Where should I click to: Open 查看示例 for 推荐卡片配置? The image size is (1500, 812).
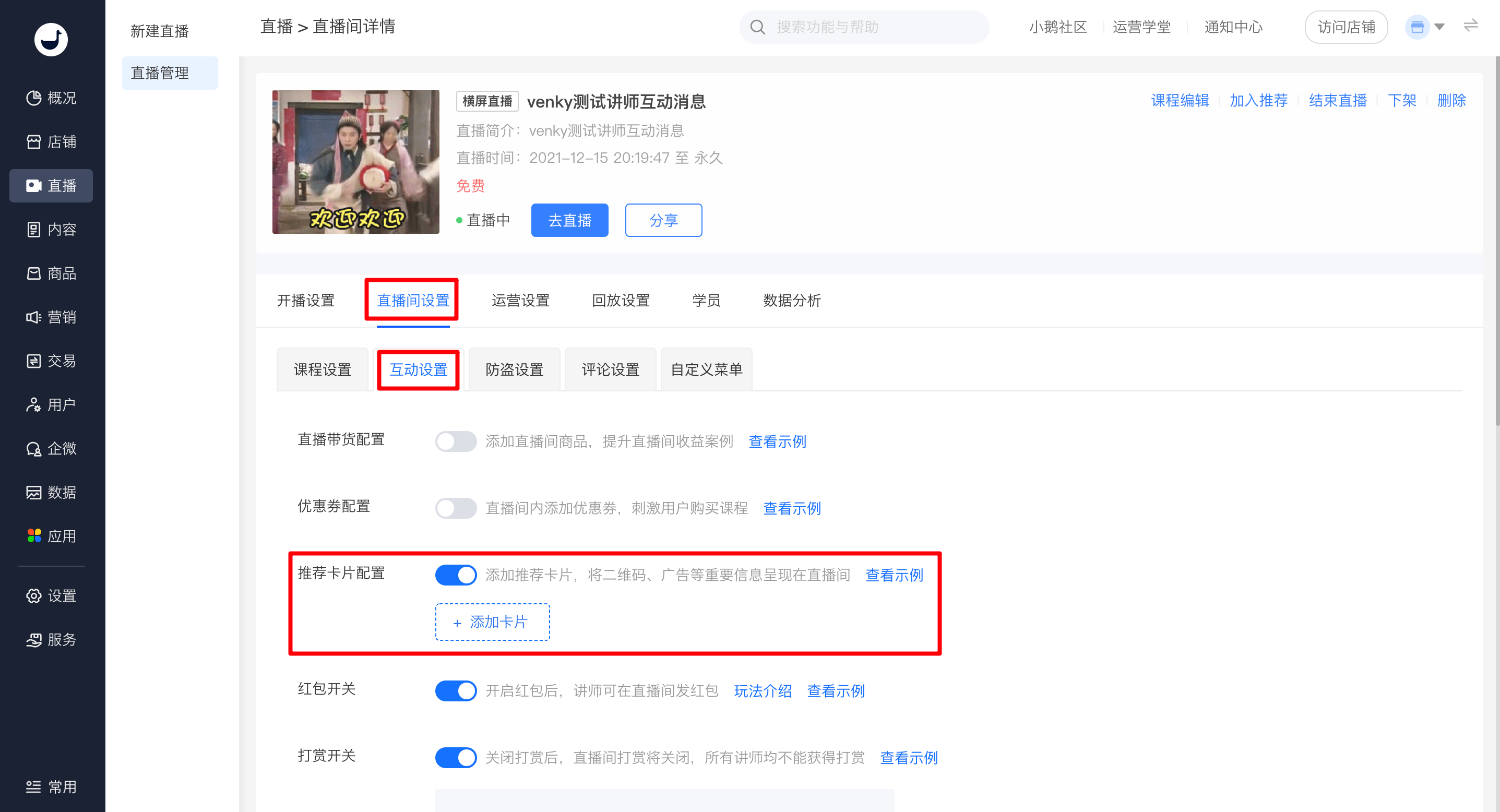pos(894,575)
